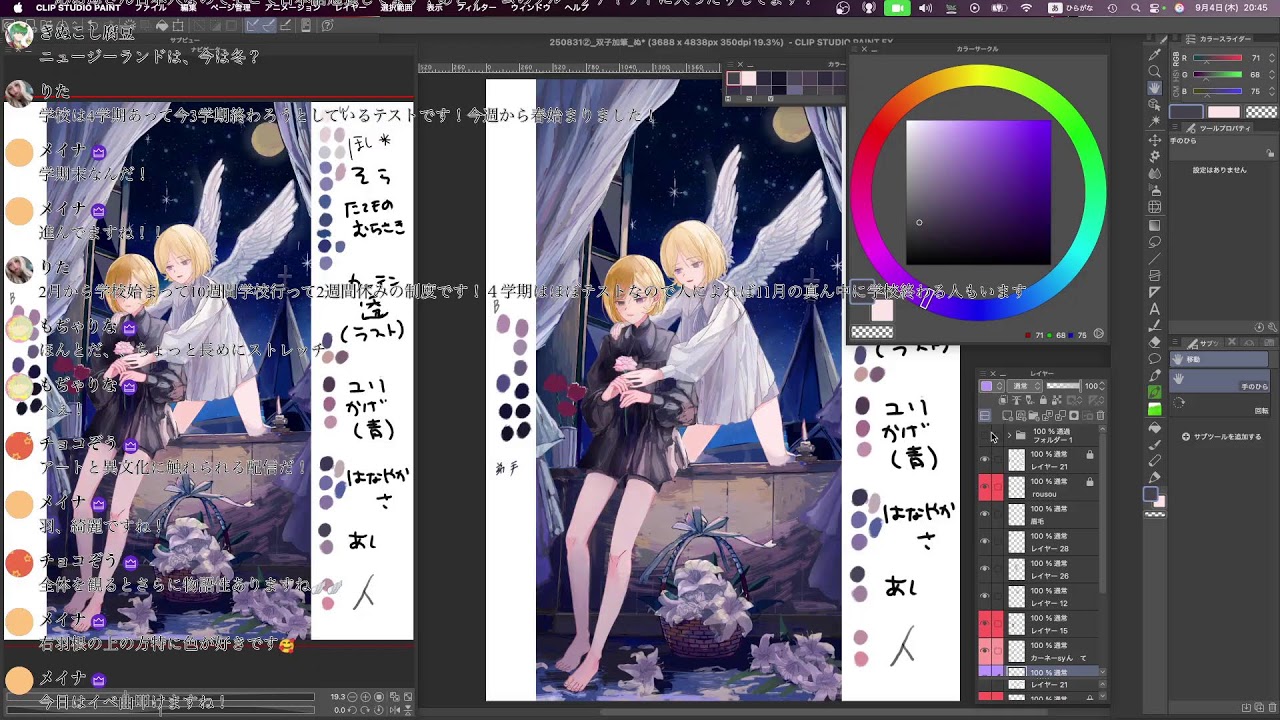Adjust the layer opacity 100 stepper
The image size is (1280, 720).
[1102, 386]
